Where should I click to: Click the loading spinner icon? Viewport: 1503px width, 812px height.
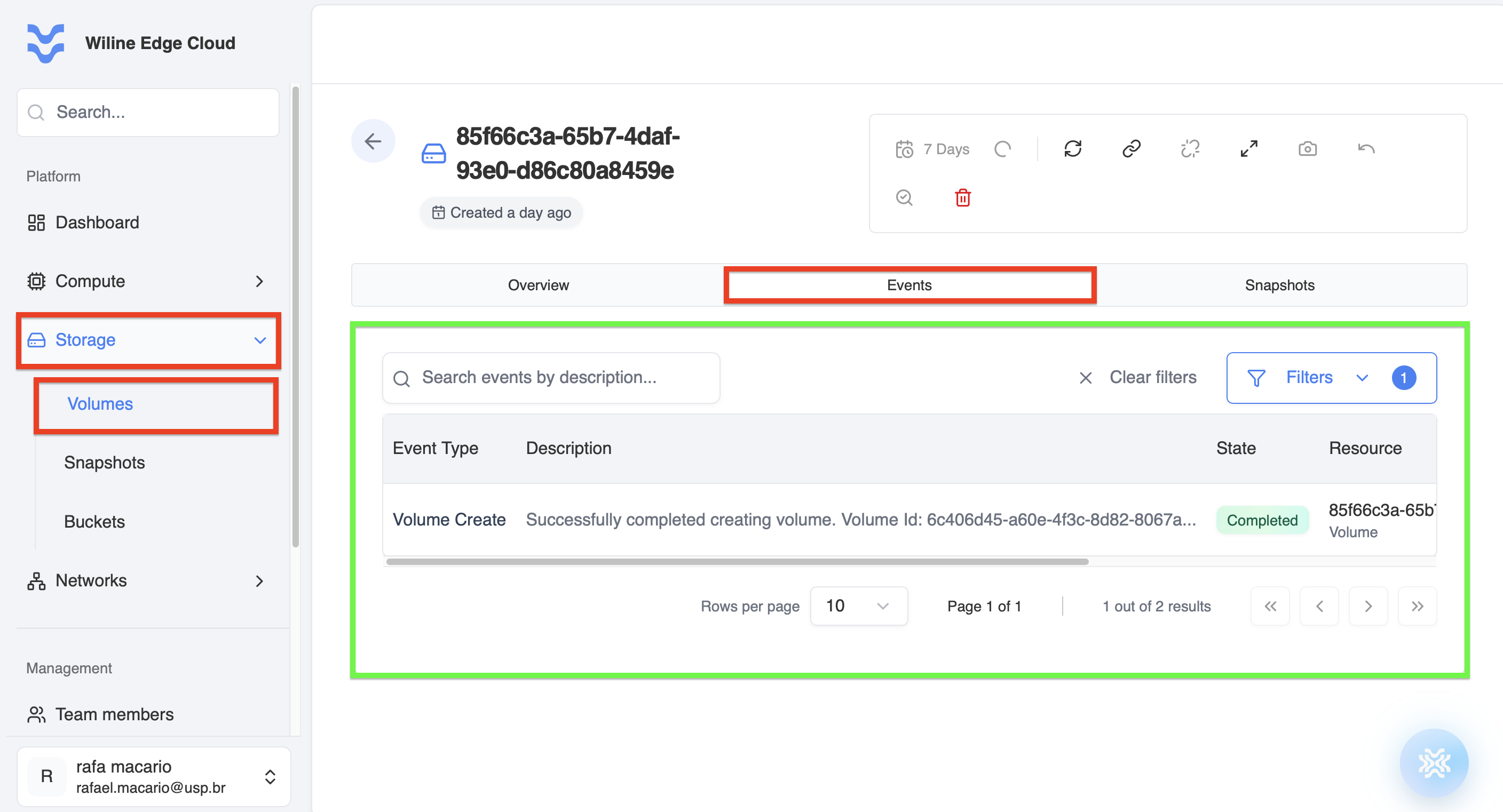click(x=1002, y=149)
